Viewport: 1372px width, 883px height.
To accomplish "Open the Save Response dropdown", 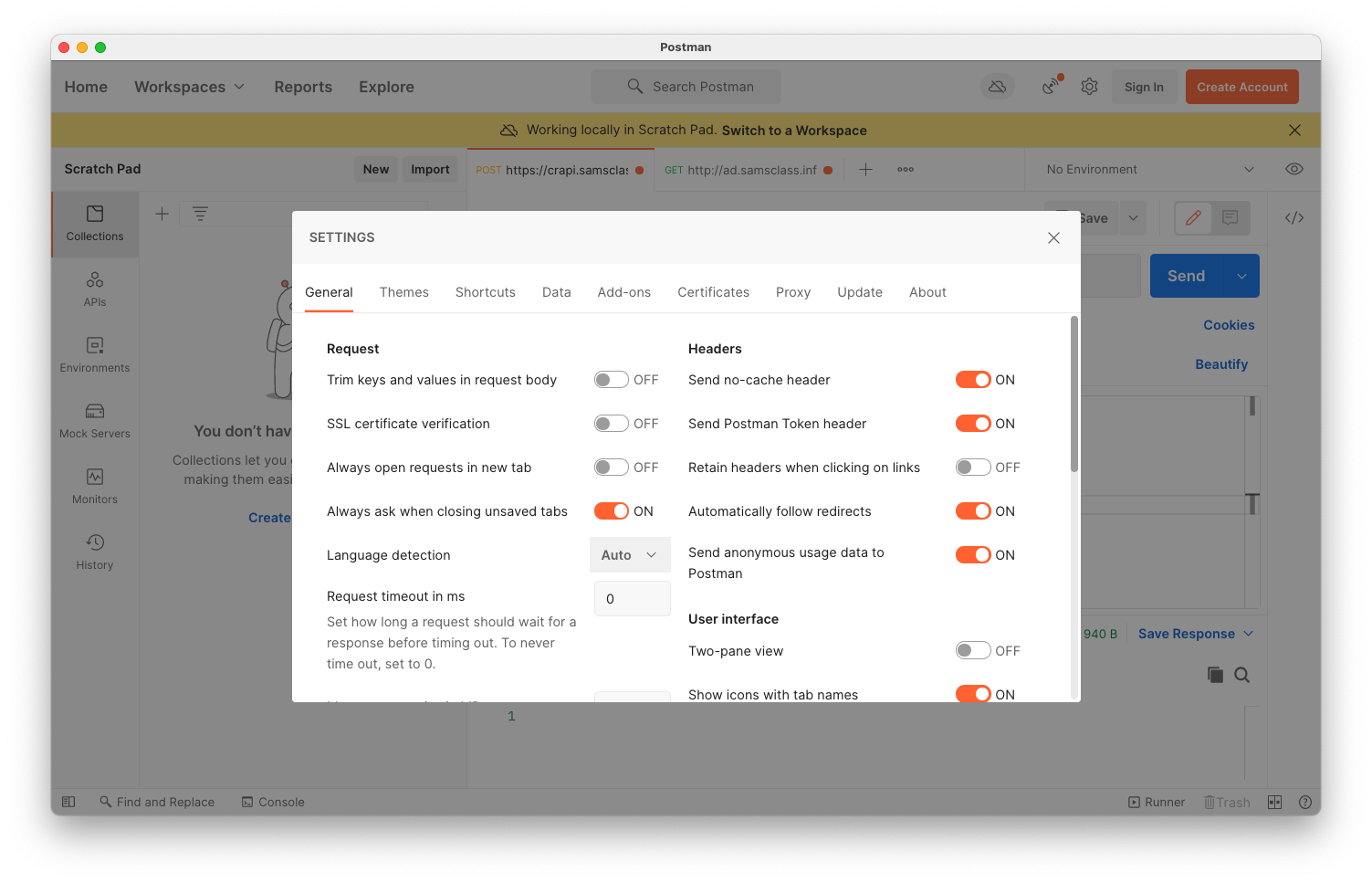I will [1196, 634].
